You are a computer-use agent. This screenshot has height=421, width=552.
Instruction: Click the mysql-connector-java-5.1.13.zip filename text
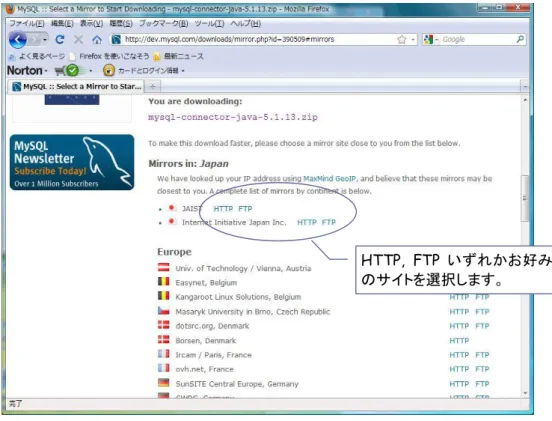click(x=233, y=117)
